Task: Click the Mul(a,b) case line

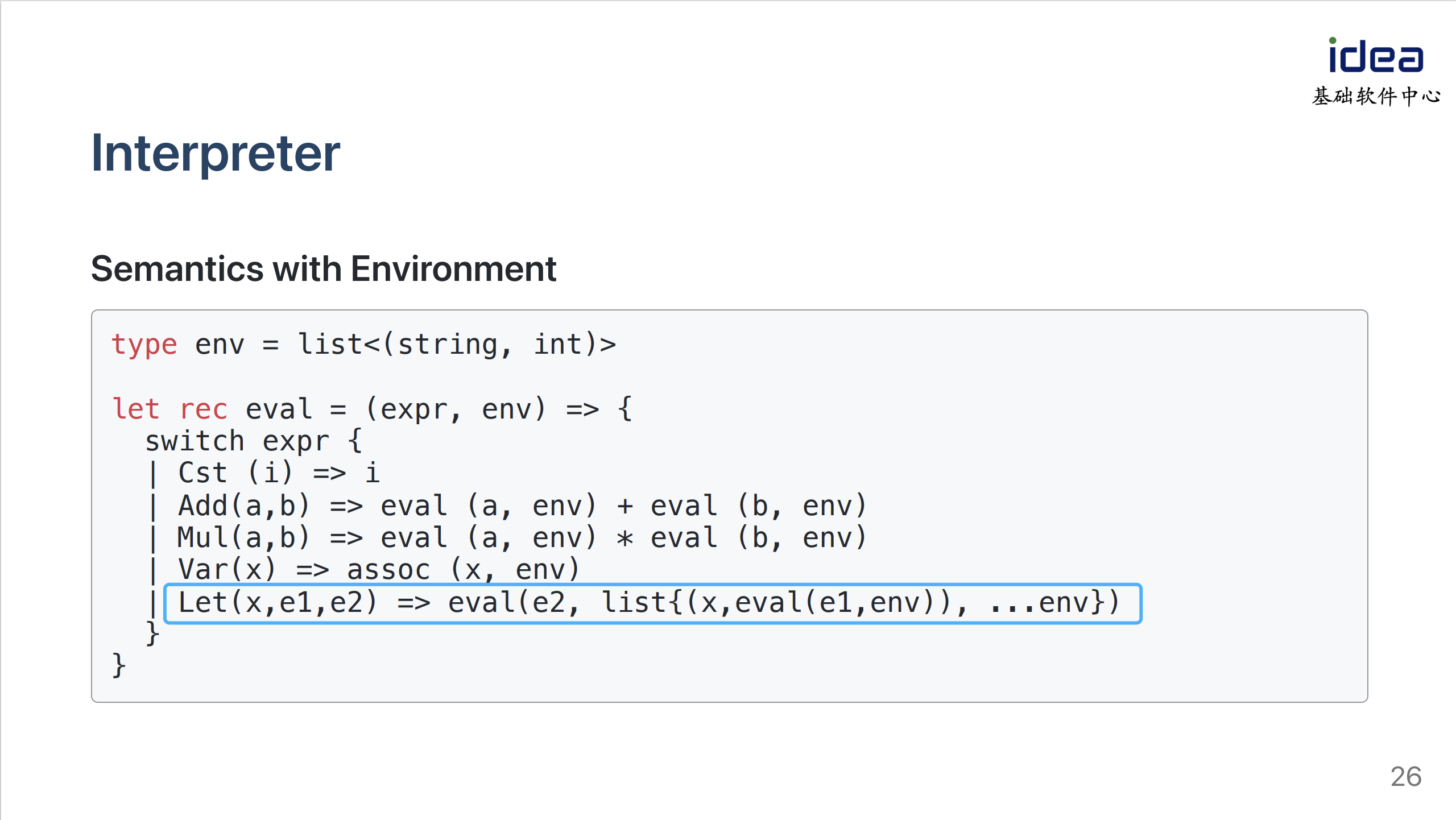Action: coord(522,537)
